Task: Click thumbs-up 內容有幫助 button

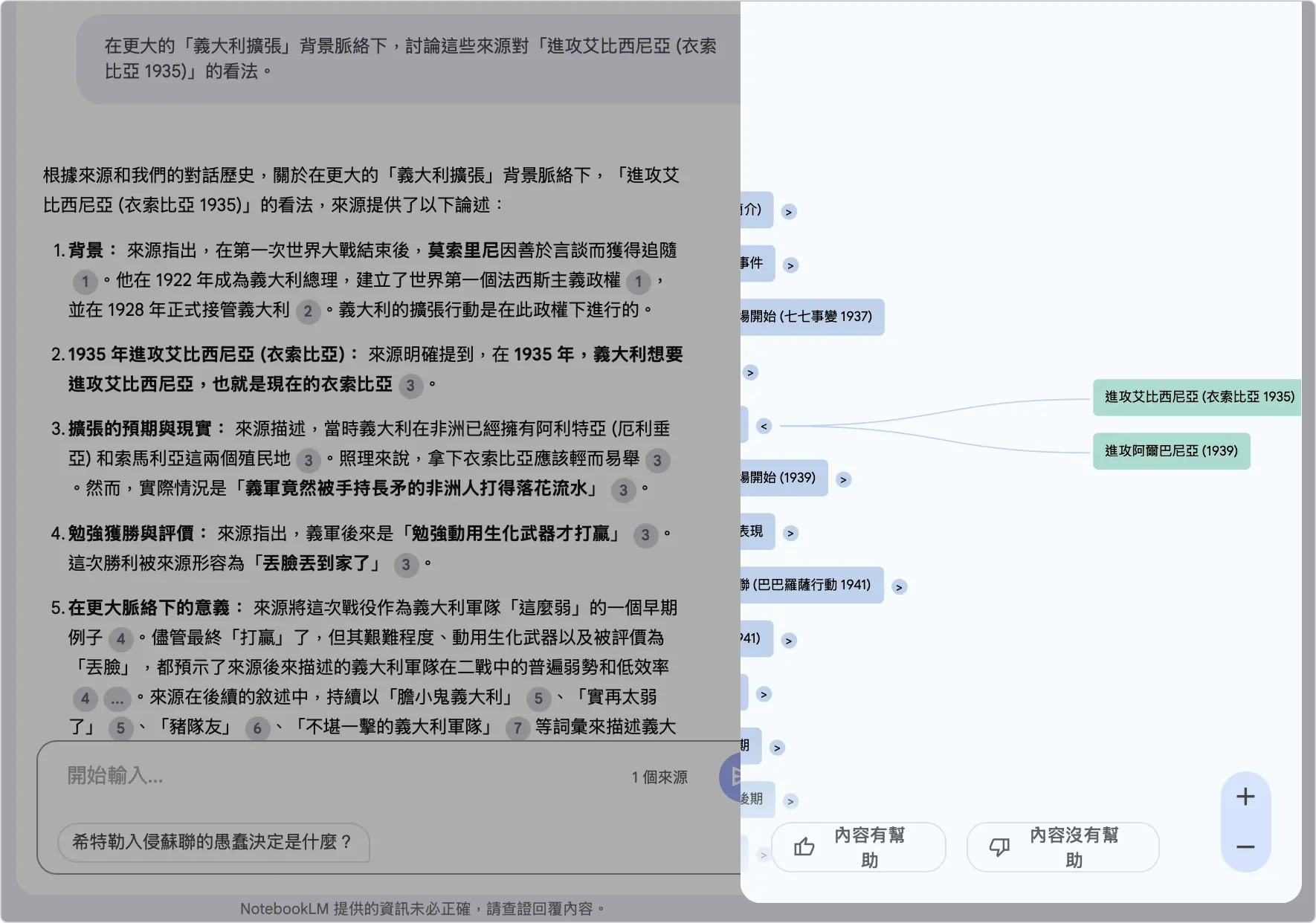Action: click(859, 847)
